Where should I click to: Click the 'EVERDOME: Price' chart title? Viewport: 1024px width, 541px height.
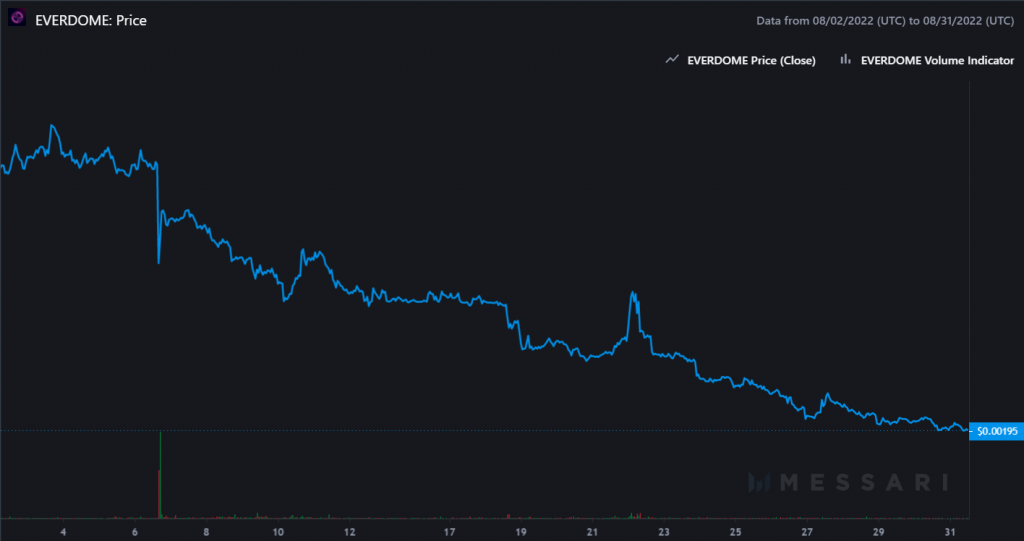point(91,20)
